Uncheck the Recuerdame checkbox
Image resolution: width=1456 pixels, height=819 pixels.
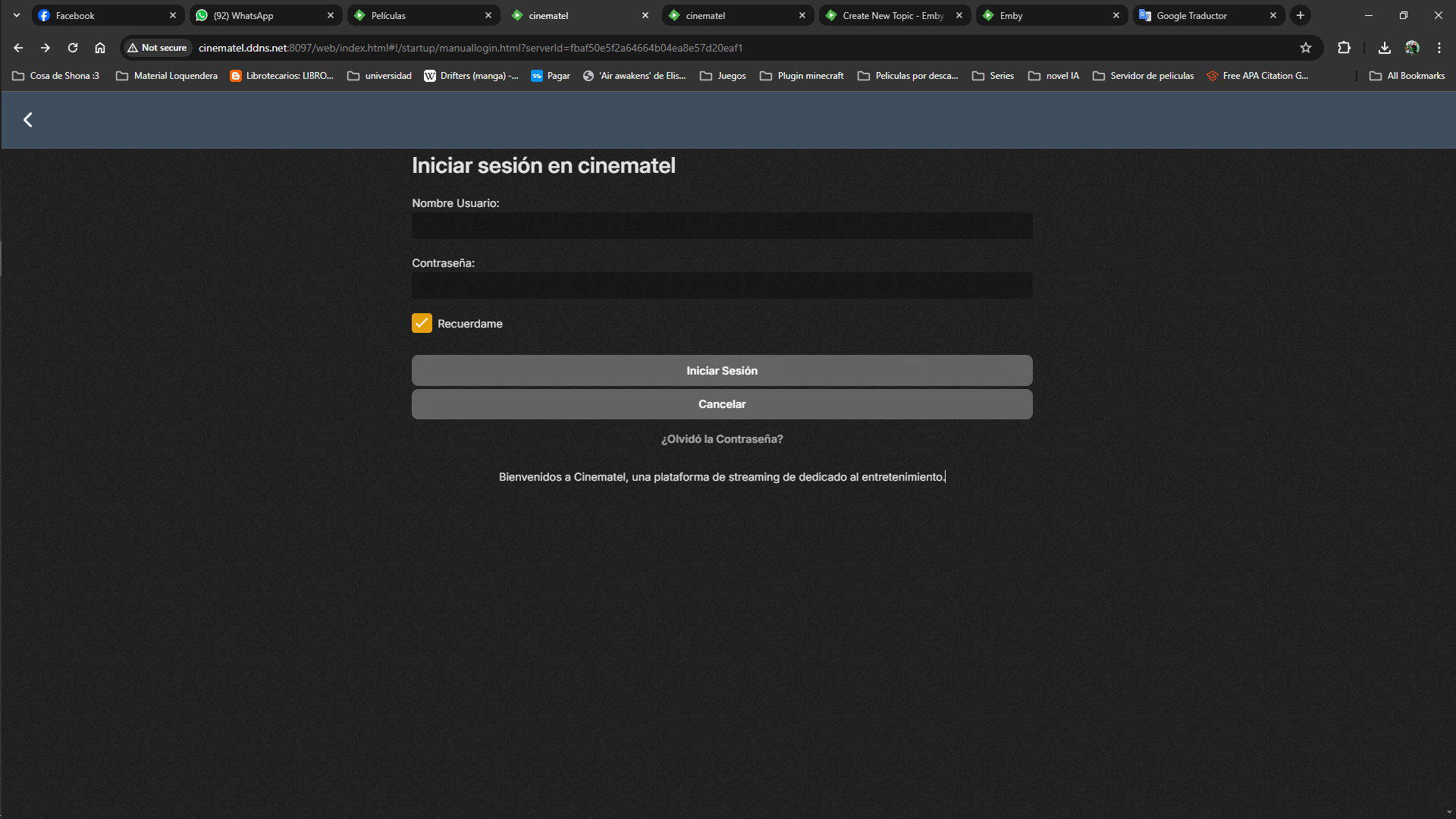422,324
